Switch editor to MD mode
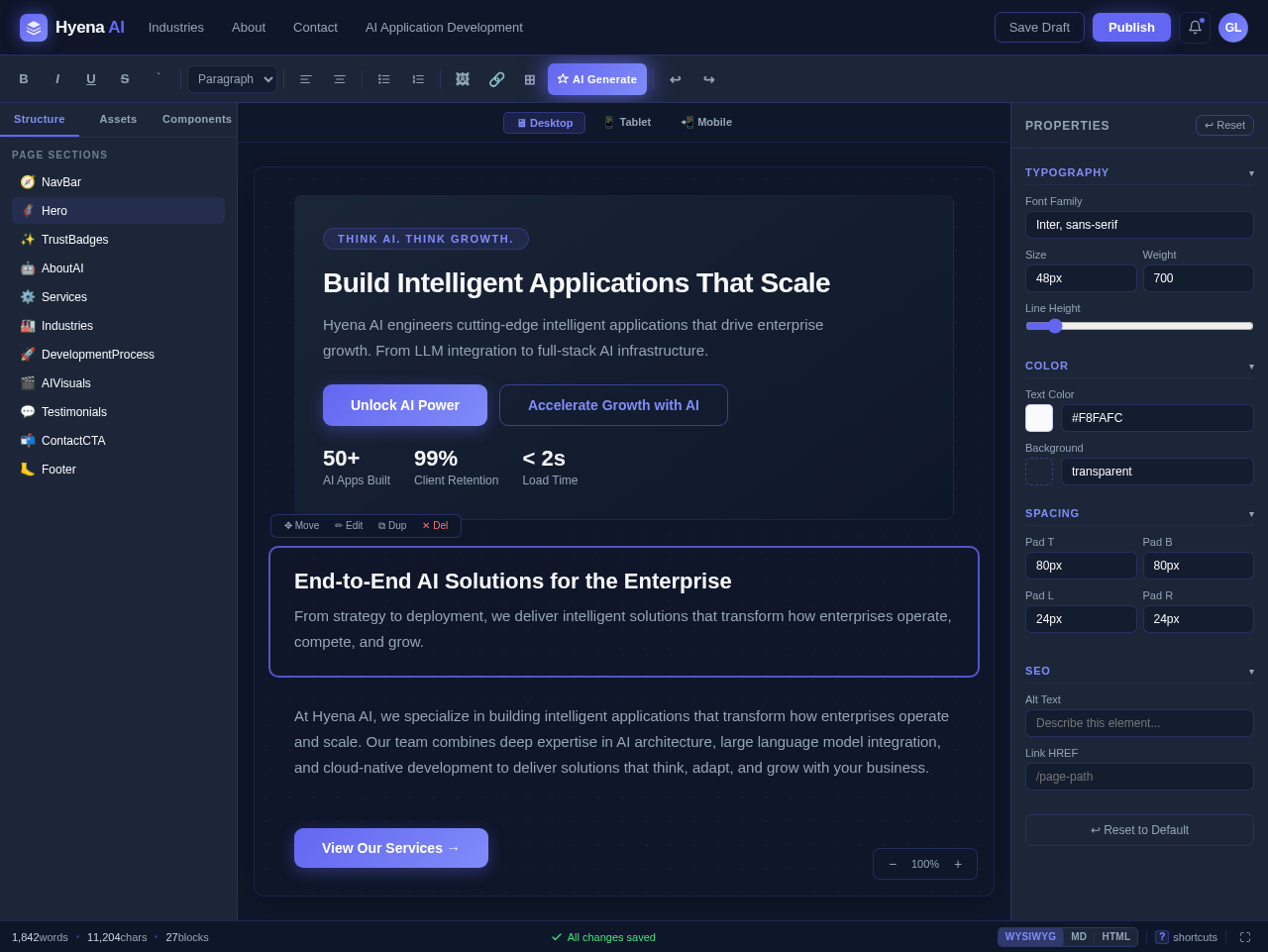 tap(1079, 937)
